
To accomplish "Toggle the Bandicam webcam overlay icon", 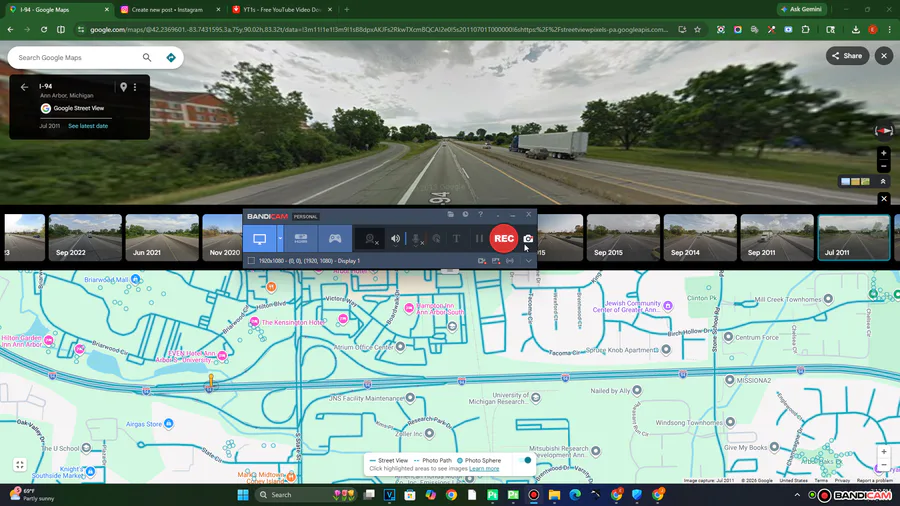I will pyautogui.click(x=371, y=239).
